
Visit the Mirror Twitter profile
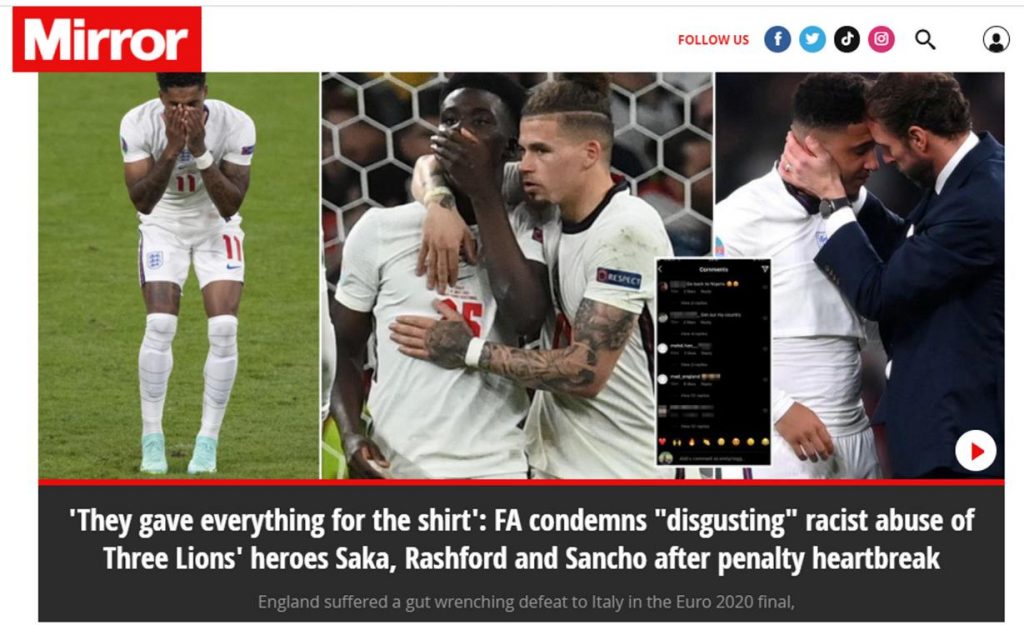point(812,40)
